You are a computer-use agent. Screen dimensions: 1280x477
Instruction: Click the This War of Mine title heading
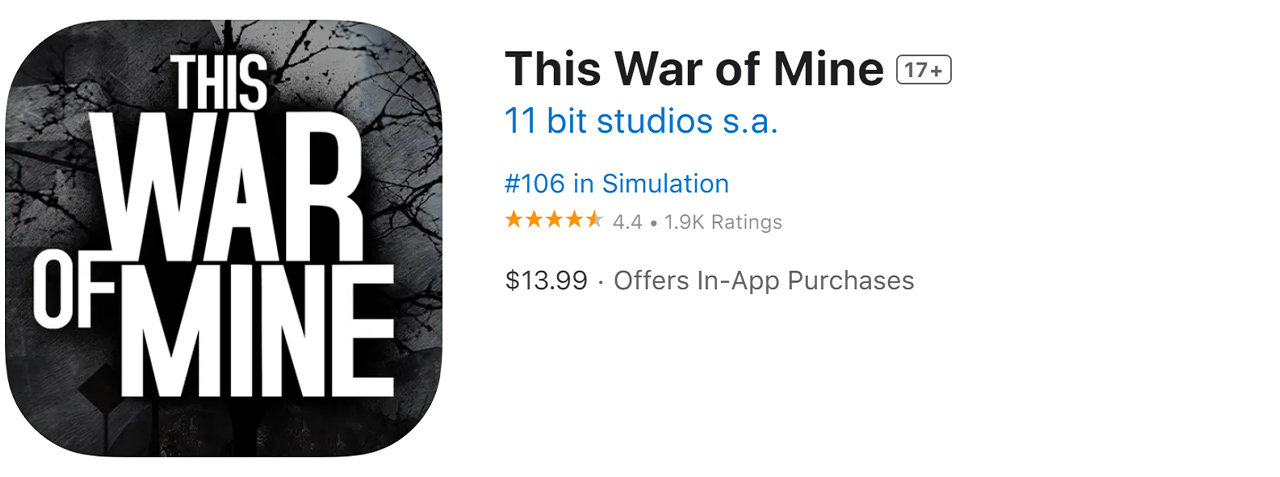tap(694, 69)
